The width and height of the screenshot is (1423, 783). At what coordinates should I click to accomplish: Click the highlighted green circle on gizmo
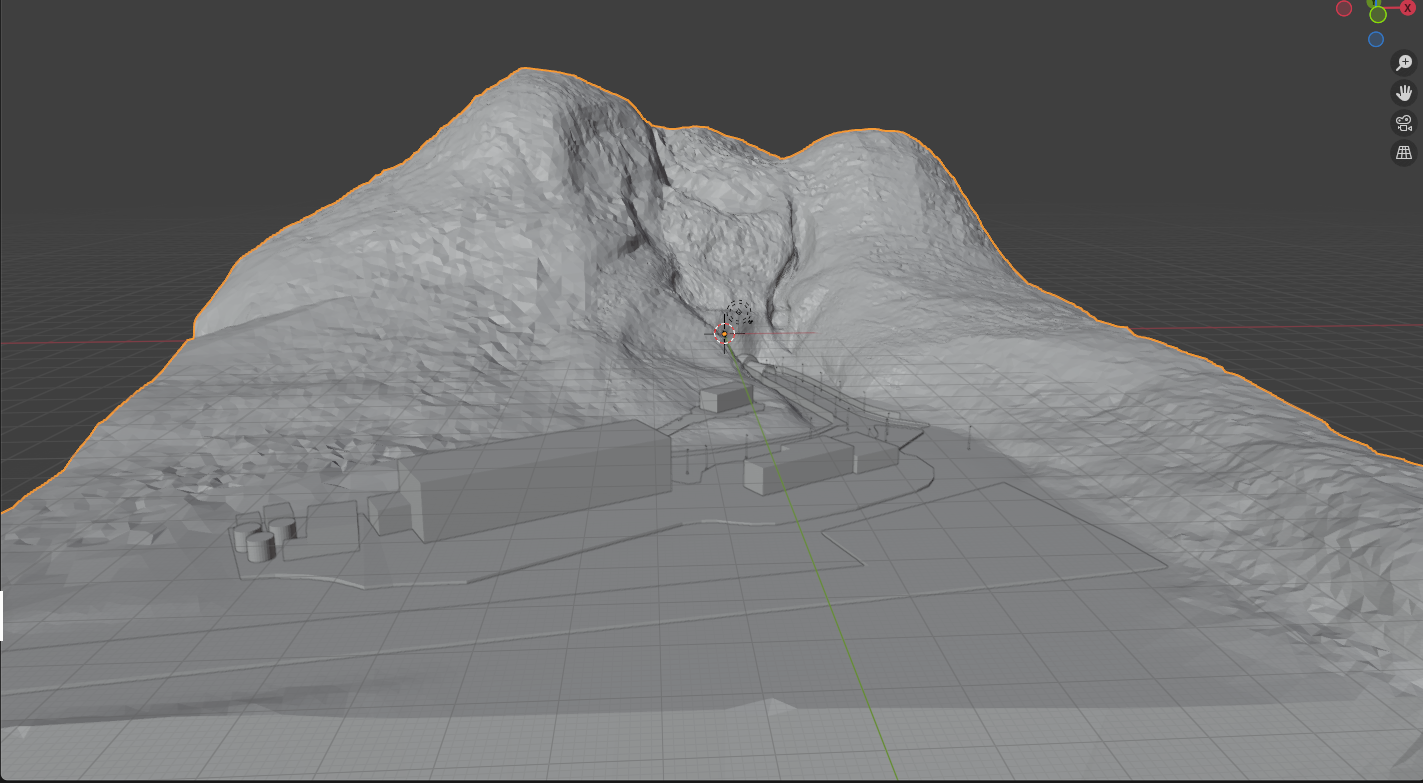(1378, 14)
